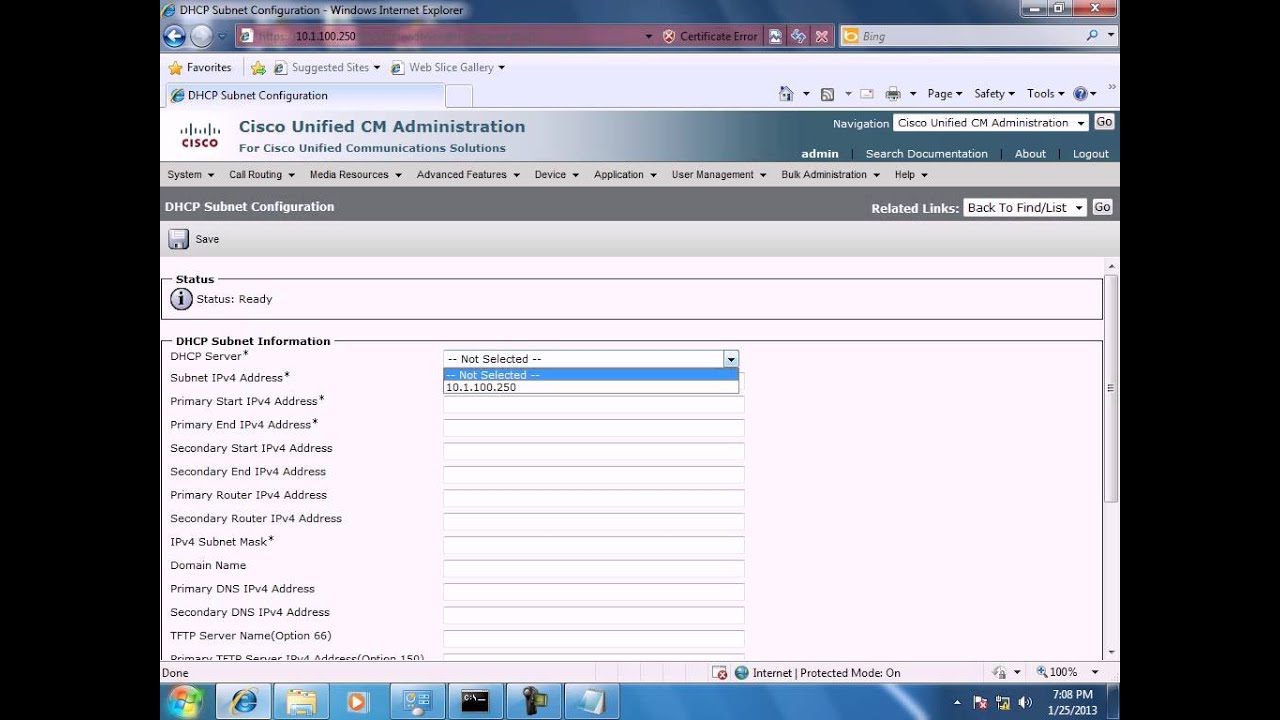This screenshot has height=720, width=1280.
Task: Open the Navigation dropdown
Action: (991, 123)
